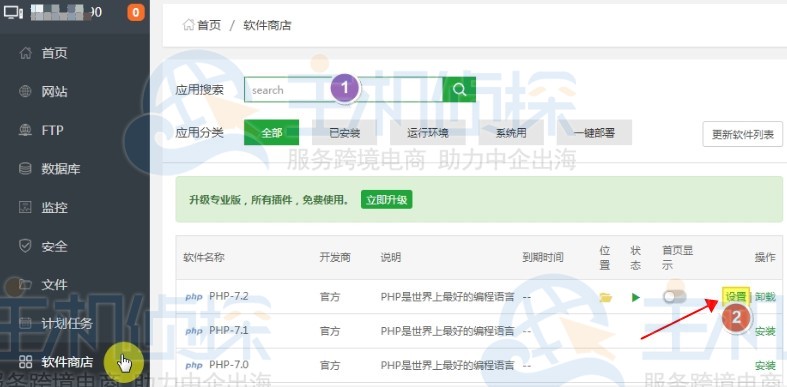The image size is (787, 387).
Task: Click the php logo icon beside PHP-7.0
Action: (194, 365)
